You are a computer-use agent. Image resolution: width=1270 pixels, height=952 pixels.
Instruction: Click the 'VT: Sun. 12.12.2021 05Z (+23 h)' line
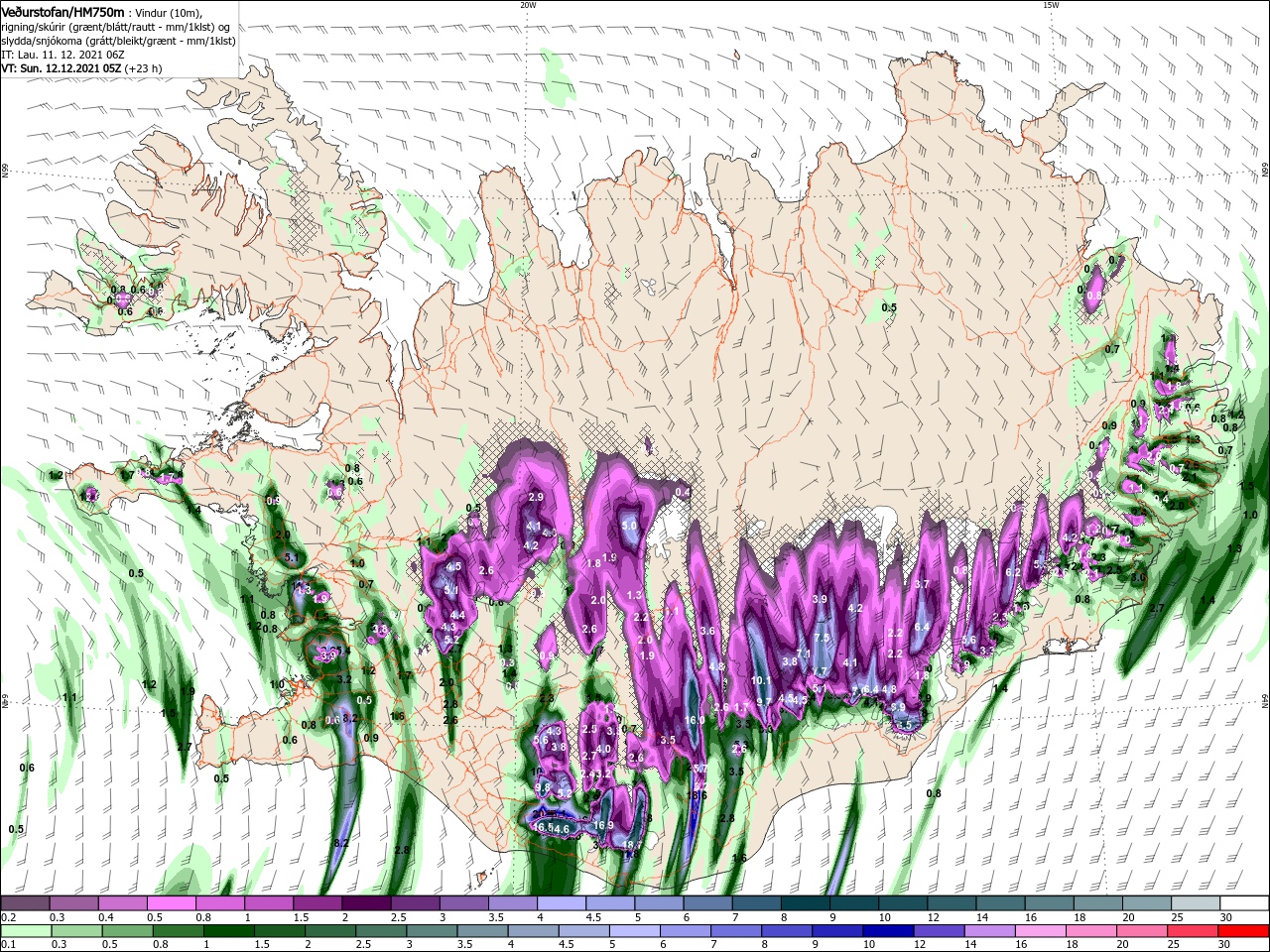(x=81, y=68)
